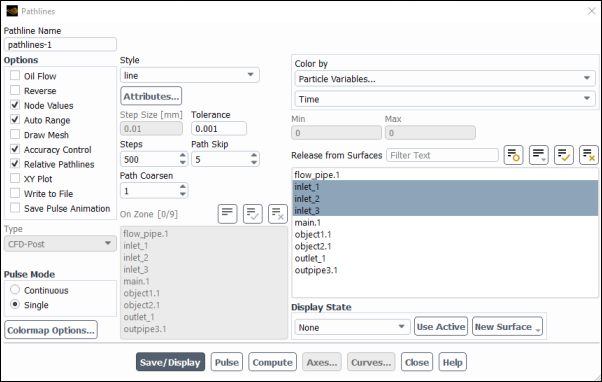The width and height of the screenshot is (602, 382).
Task: Select inlet_1 in Release from Surfaces
Action: (445, 187)
